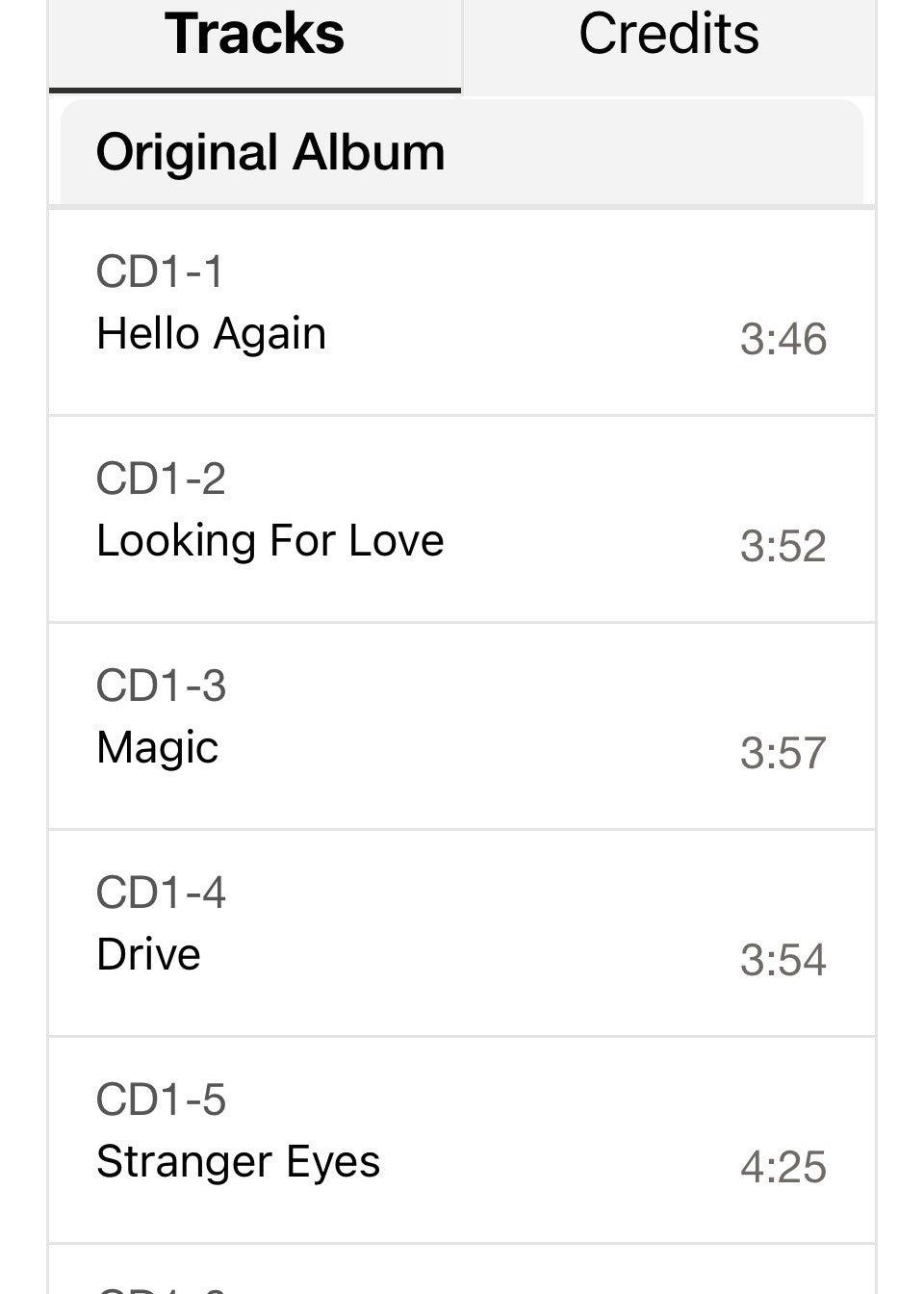
Task: Select the CD1-3 track position label
Action: tap(161, 686)
